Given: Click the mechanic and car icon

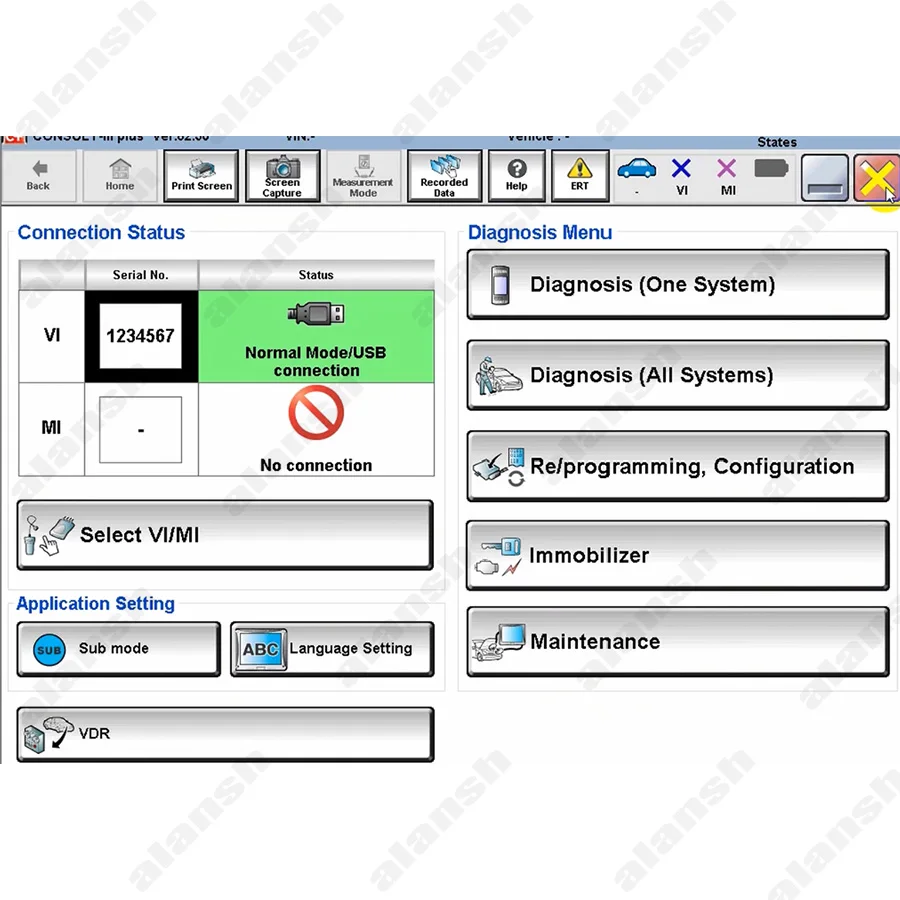Looking at the screenshot, I should tap(498, 376).
